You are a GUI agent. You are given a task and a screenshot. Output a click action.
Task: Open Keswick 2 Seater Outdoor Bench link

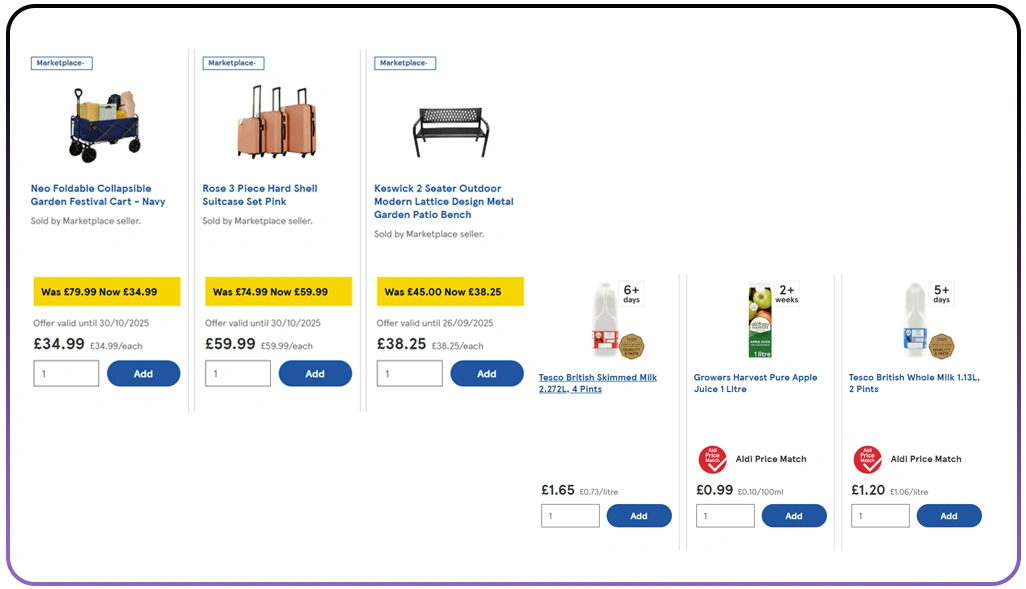443,201
